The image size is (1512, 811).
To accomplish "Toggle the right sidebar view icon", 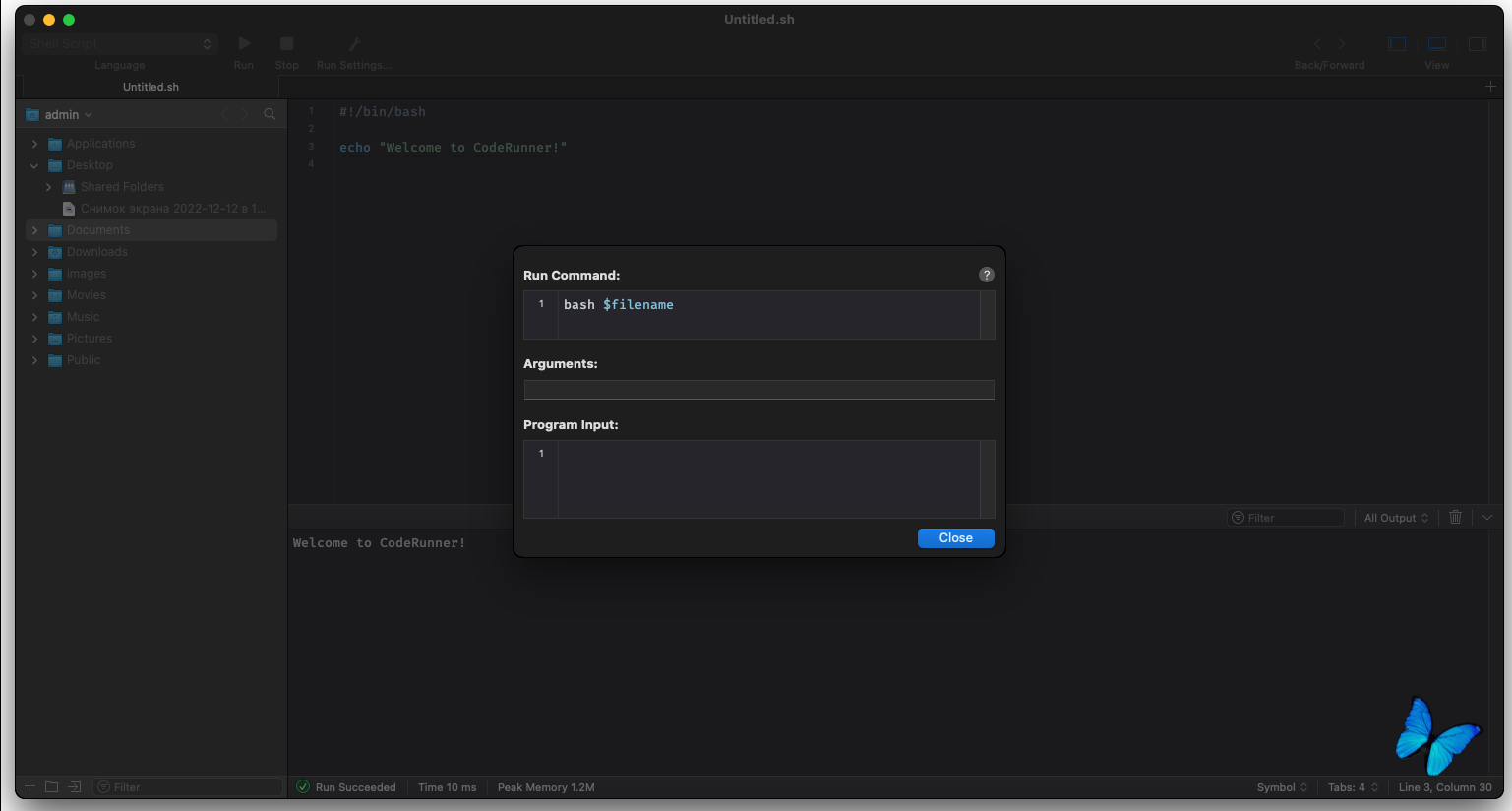I will [x=1477, y=44].
